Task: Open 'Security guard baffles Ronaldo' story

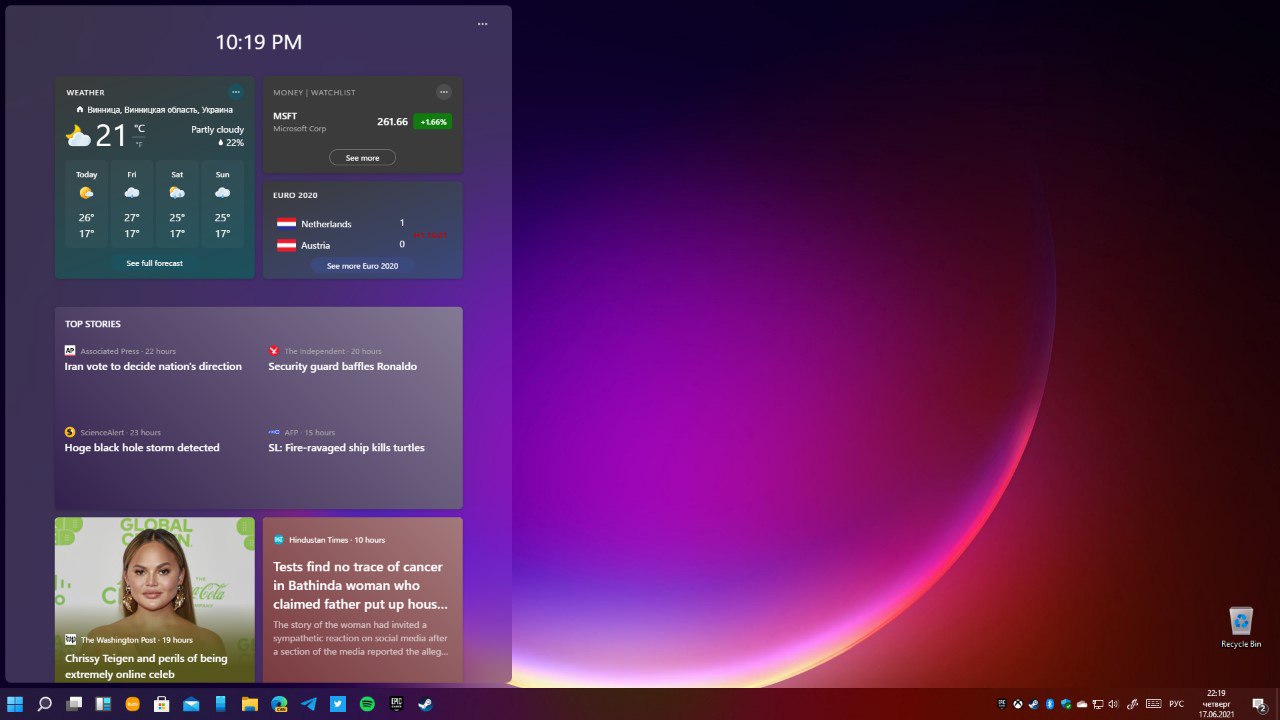Action: tap(342, 366)
